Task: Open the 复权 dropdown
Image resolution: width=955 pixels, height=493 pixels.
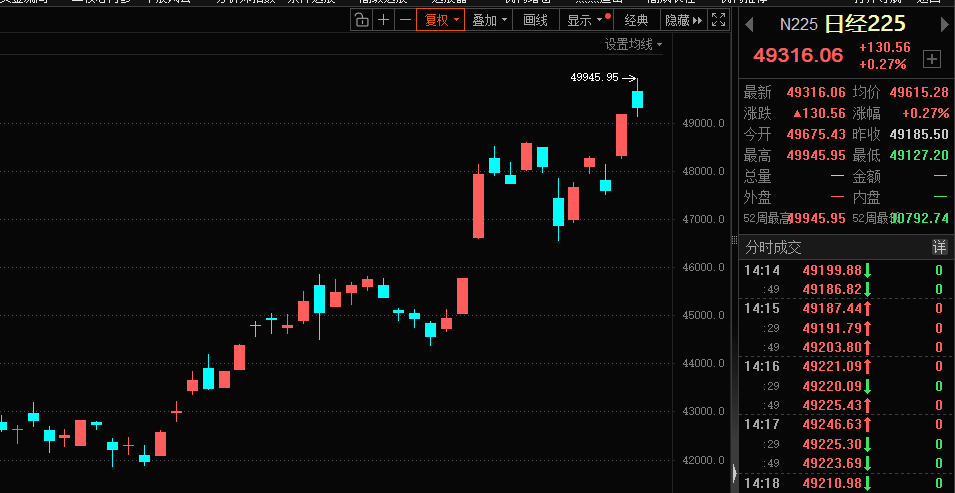Action: click(441, 20)
